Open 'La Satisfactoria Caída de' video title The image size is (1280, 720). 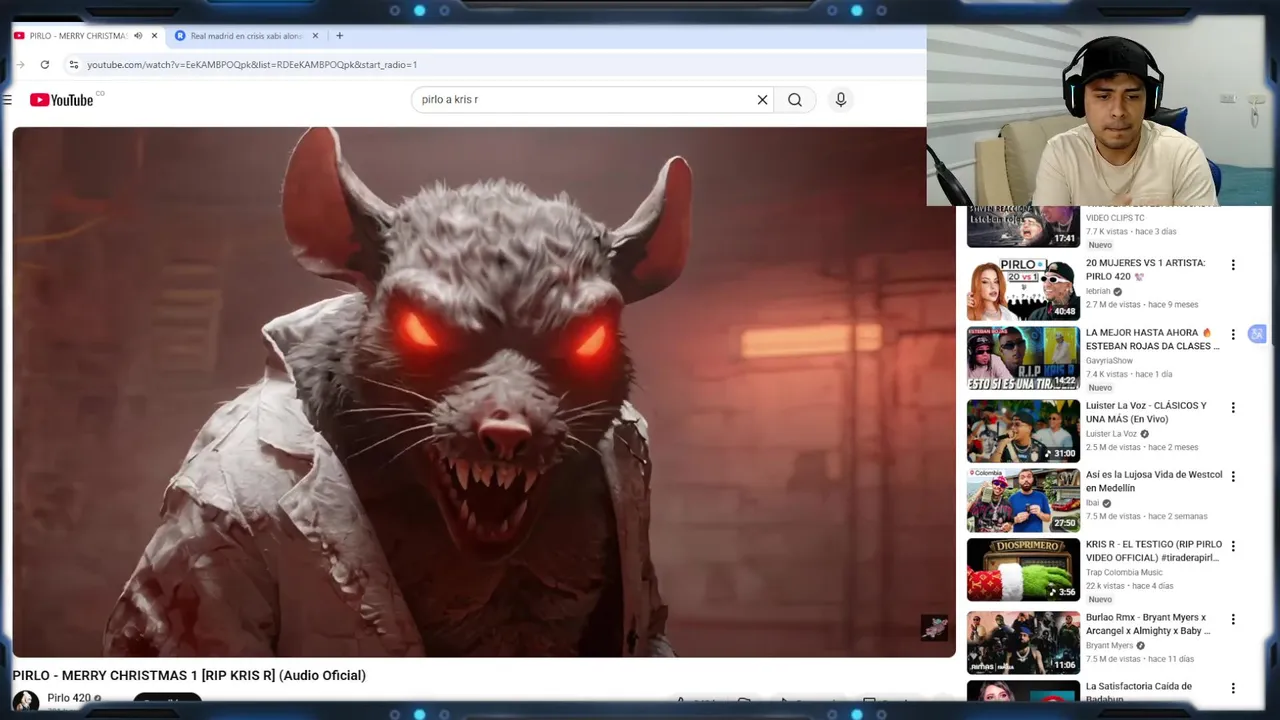pyautogui.click(x=1139, y=692)
